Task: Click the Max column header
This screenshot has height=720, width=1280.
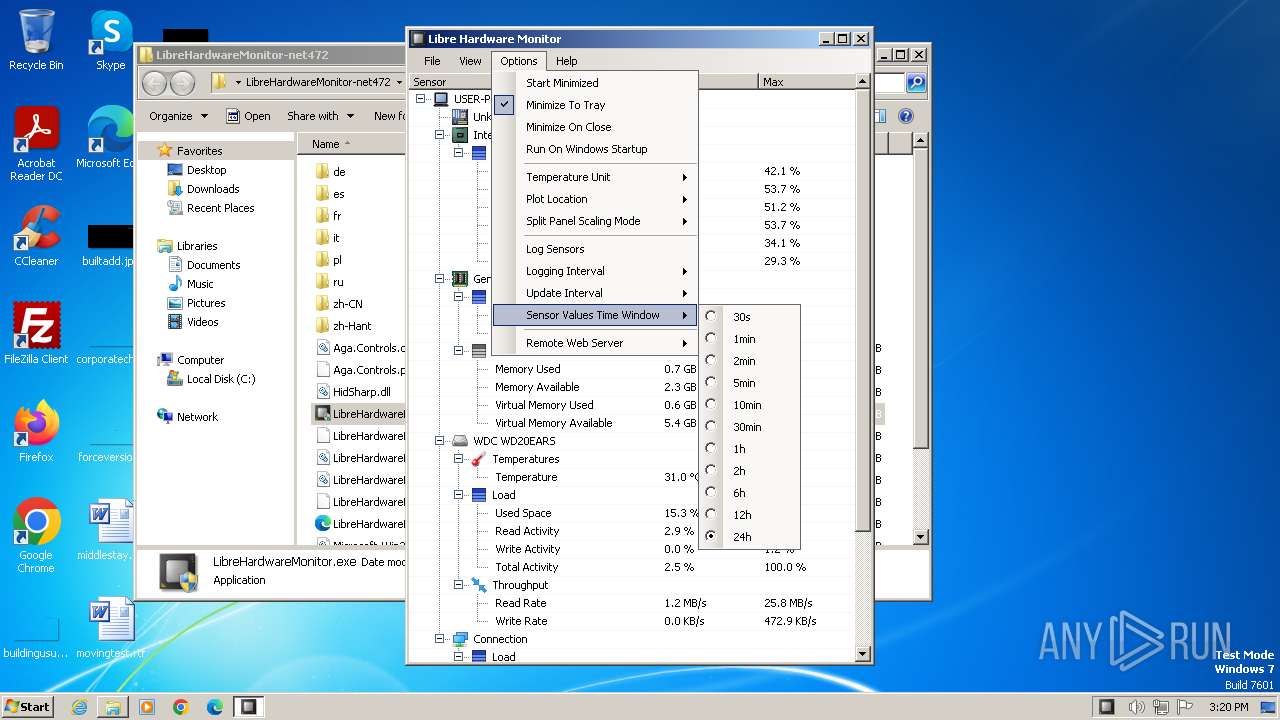Action: point(807,82)
